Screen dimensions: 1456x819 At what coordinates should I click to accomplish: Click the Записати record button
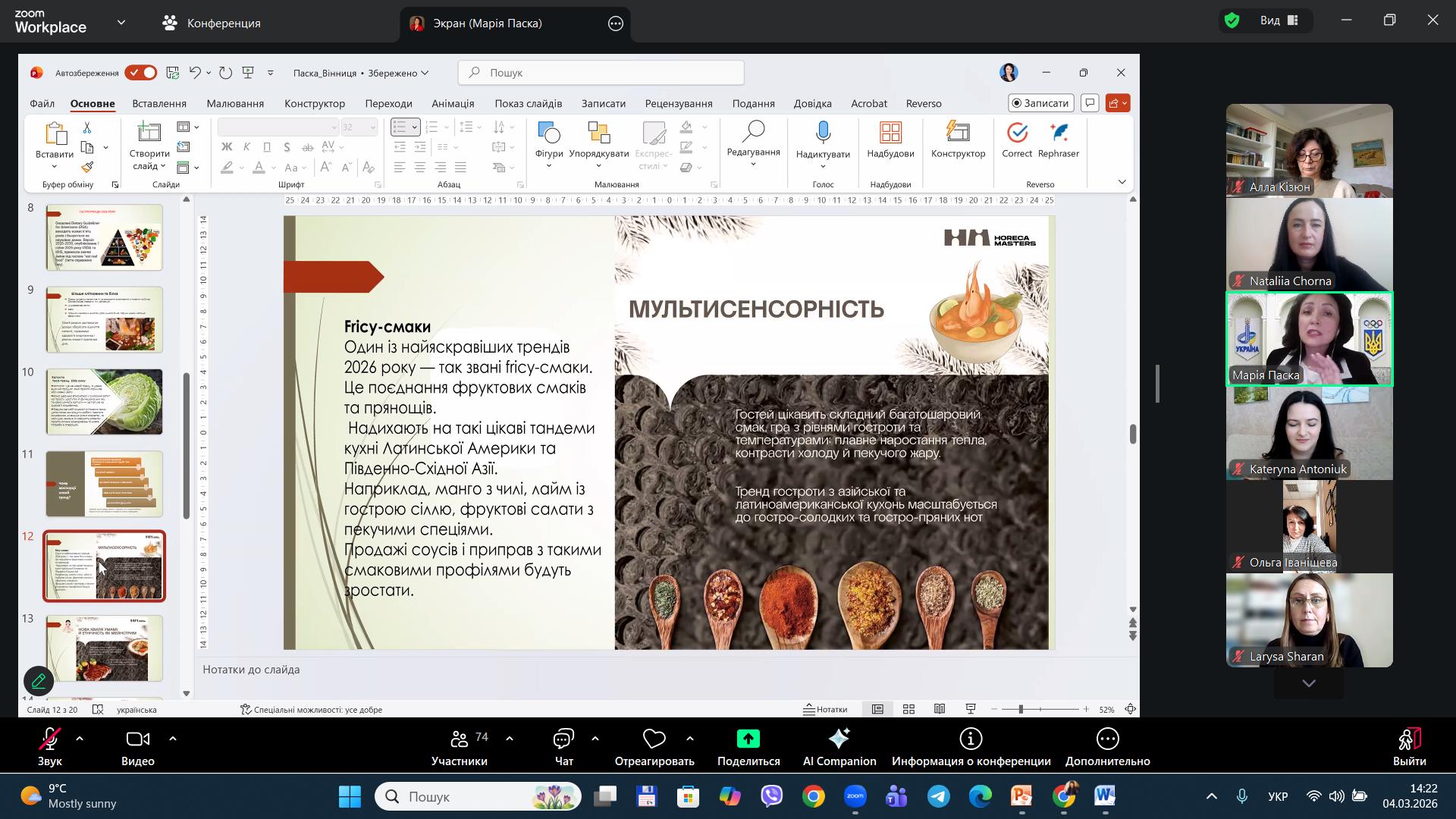click(1040, 102)
